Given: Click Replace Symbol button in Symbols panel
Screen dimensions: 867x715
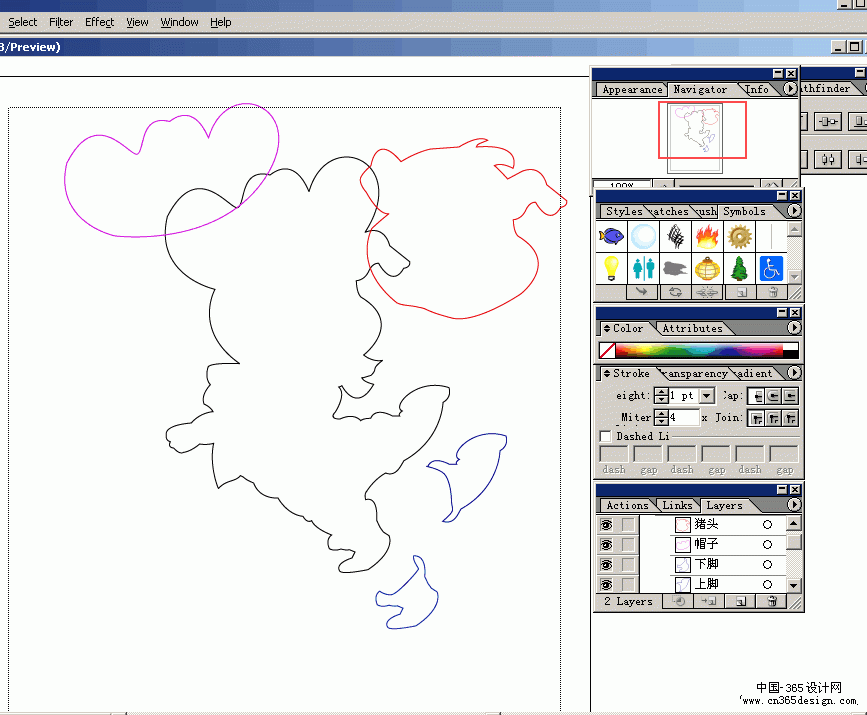Looking at the screenshot, I should (675, 292).
